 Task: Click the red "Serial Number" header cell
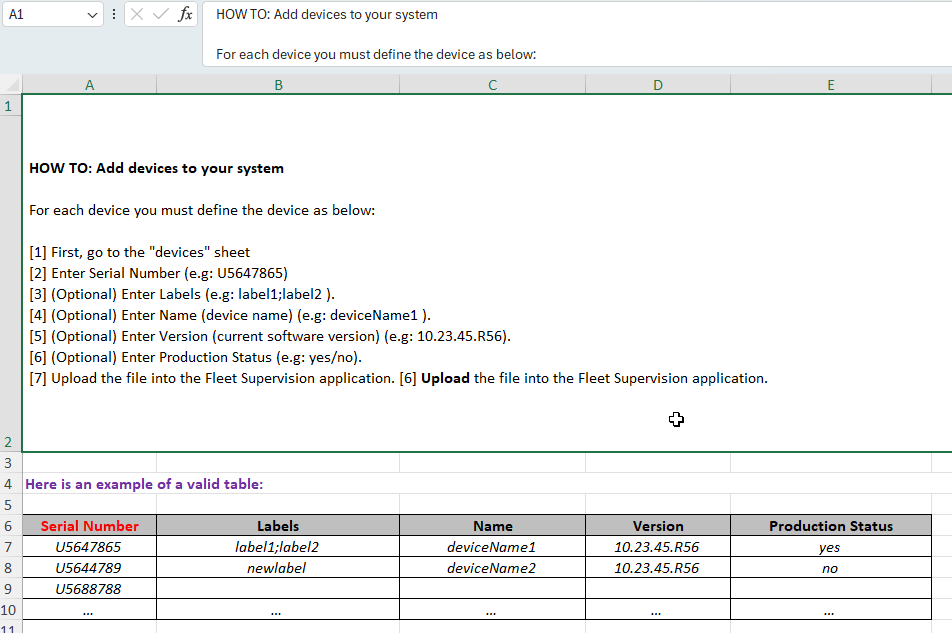89,526
